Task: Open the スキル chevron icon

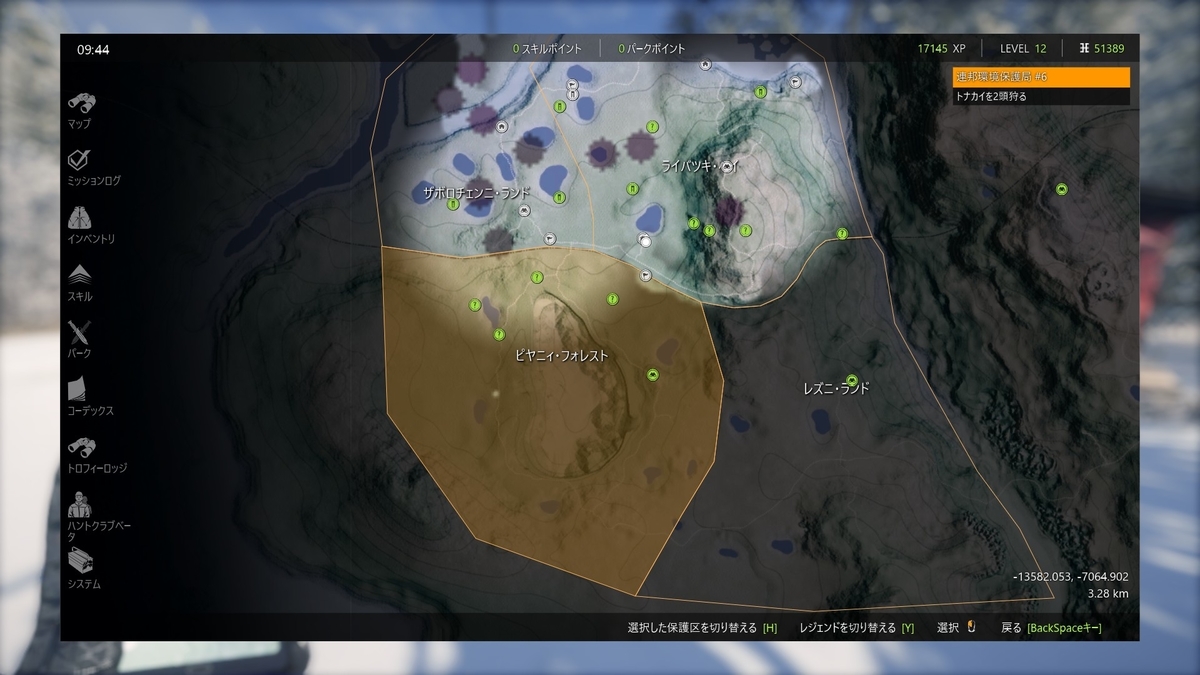Action: pyautogui.click(x=81, y=274)
